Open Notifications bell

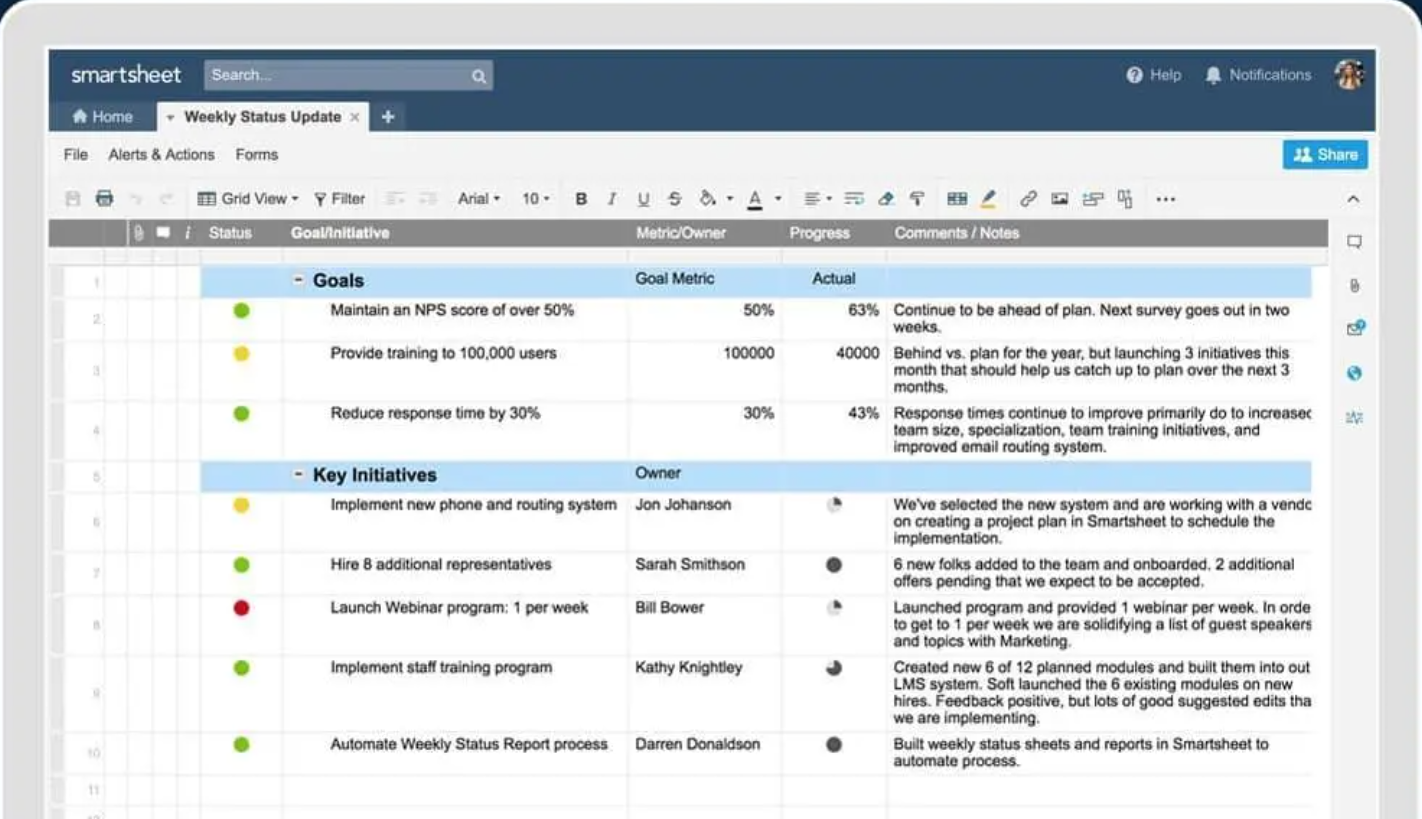[x=1258, y=75]
